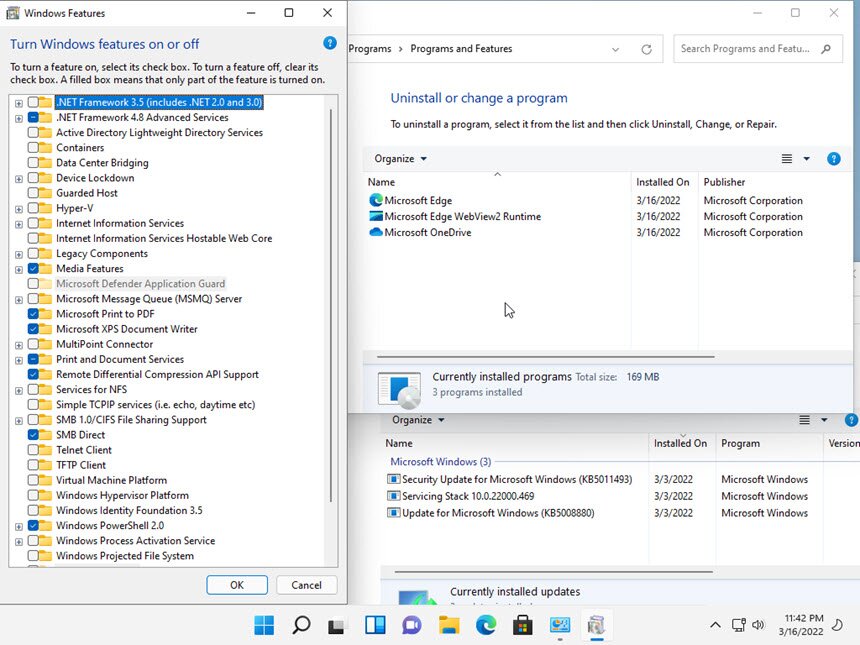
Task: Select Guarded Host feature row
Action: pyautogui.click(x=87, y=193)
